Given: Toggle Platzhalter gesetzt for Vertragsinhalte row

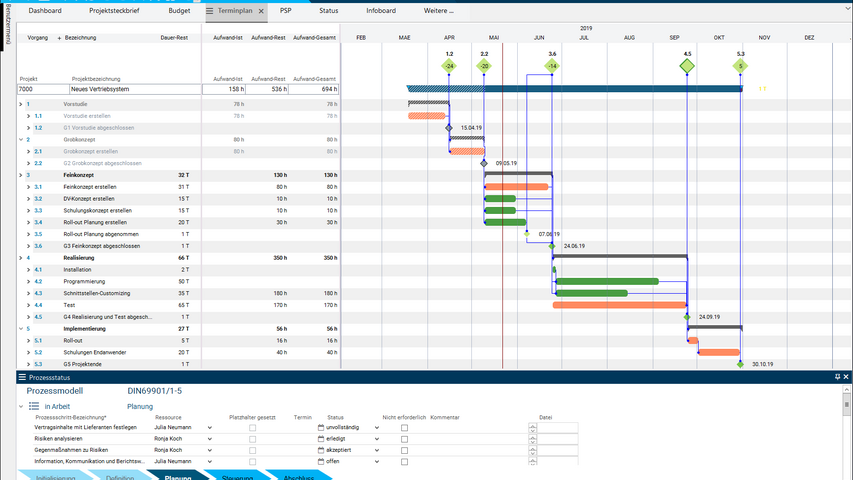Looking at the screenshot, I should 252,427.
